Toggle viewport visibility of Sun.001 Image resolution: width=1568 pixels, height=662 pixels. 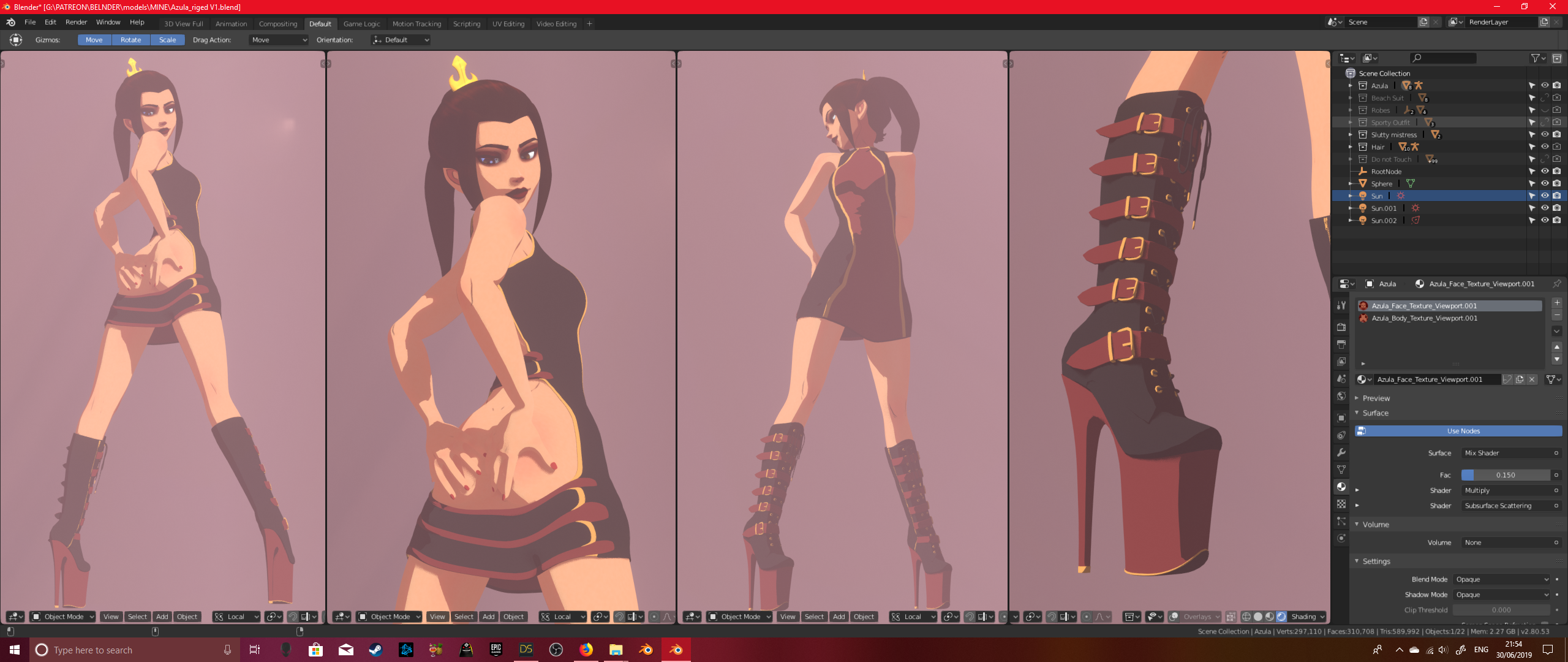pos(1545,208)
